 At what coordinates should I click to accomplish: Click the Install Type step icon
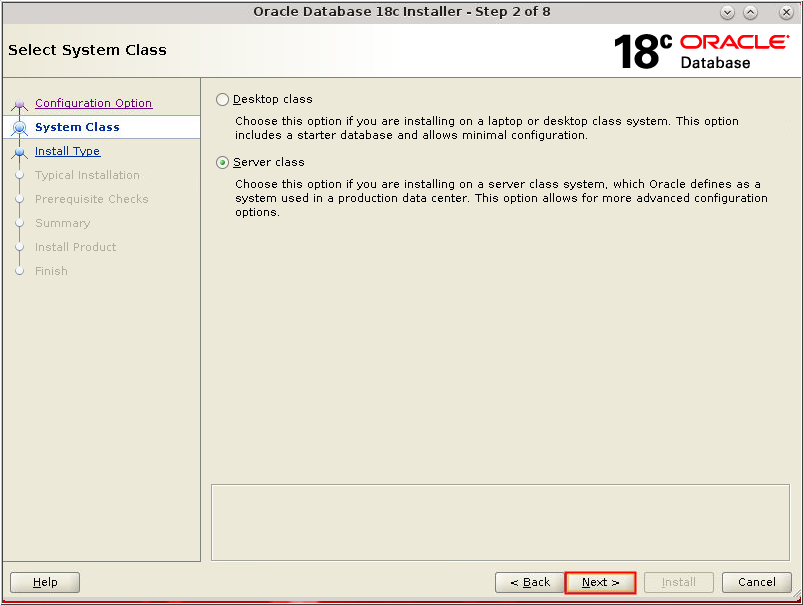(x=20, y=151)
